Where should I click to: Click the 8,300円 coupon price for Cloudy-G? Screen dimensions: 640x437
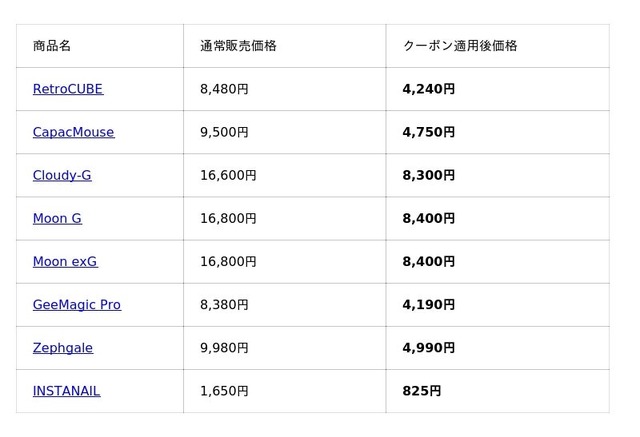(428, 175)
